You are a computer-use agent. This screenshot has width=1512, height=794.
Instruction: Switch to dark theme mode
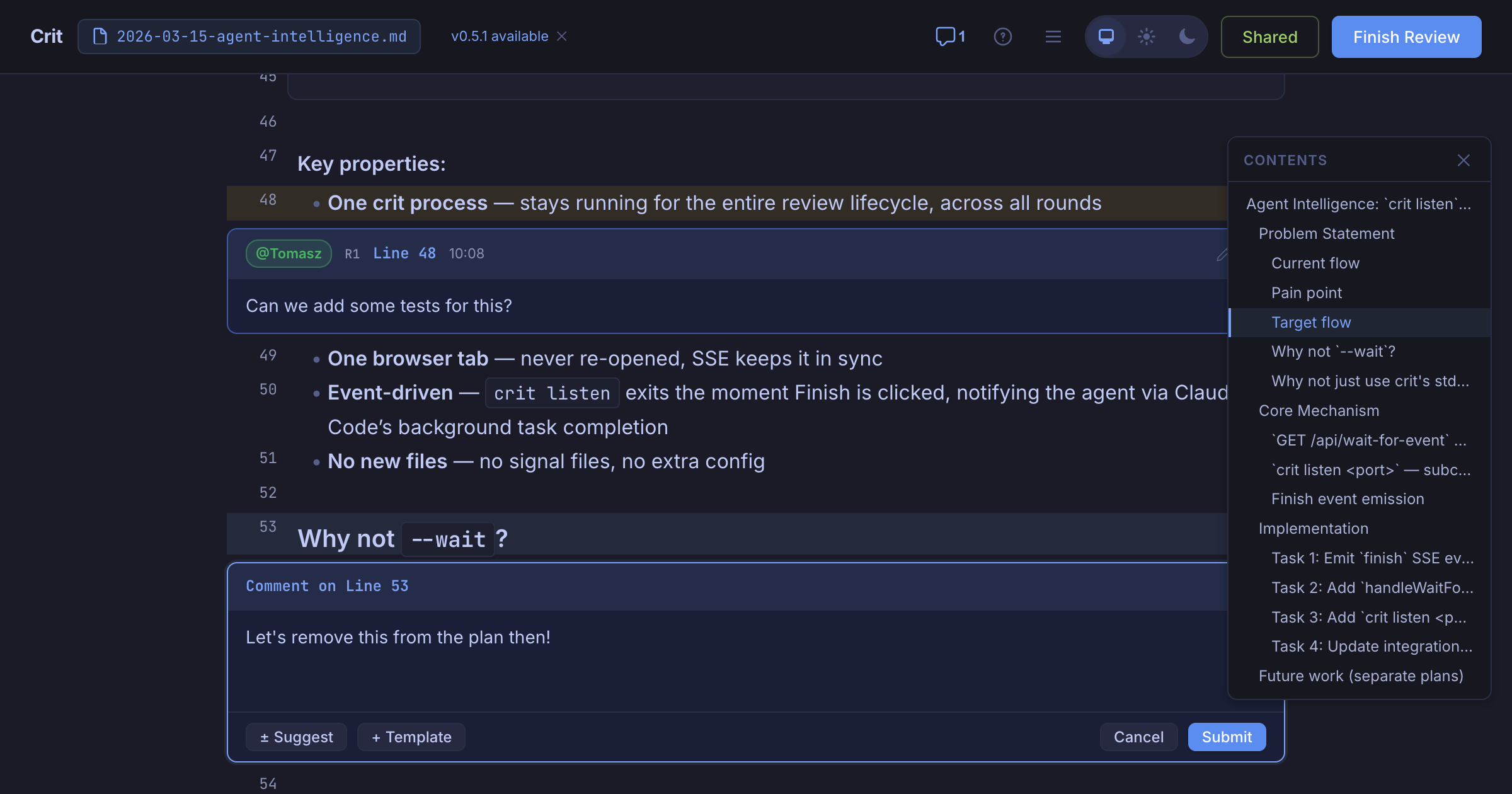tap(1186, 37)
